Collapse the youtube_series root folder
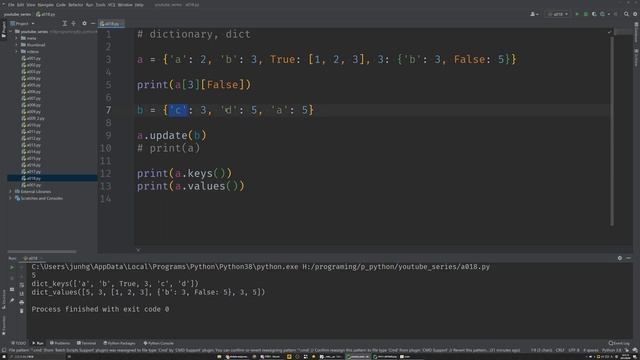 tap(11, 31)
